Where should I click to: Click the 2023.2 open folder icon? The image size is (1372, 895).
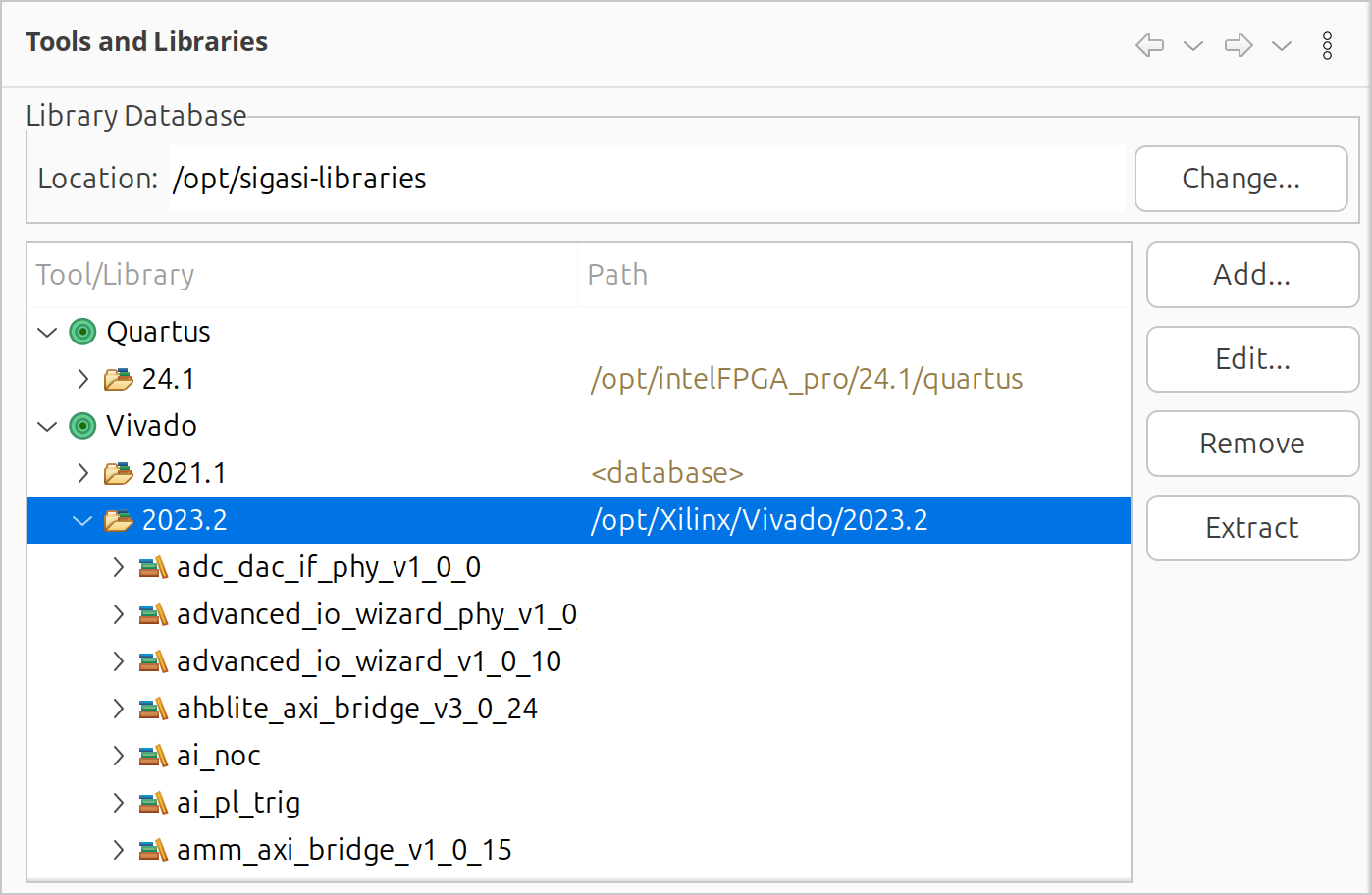119,520
